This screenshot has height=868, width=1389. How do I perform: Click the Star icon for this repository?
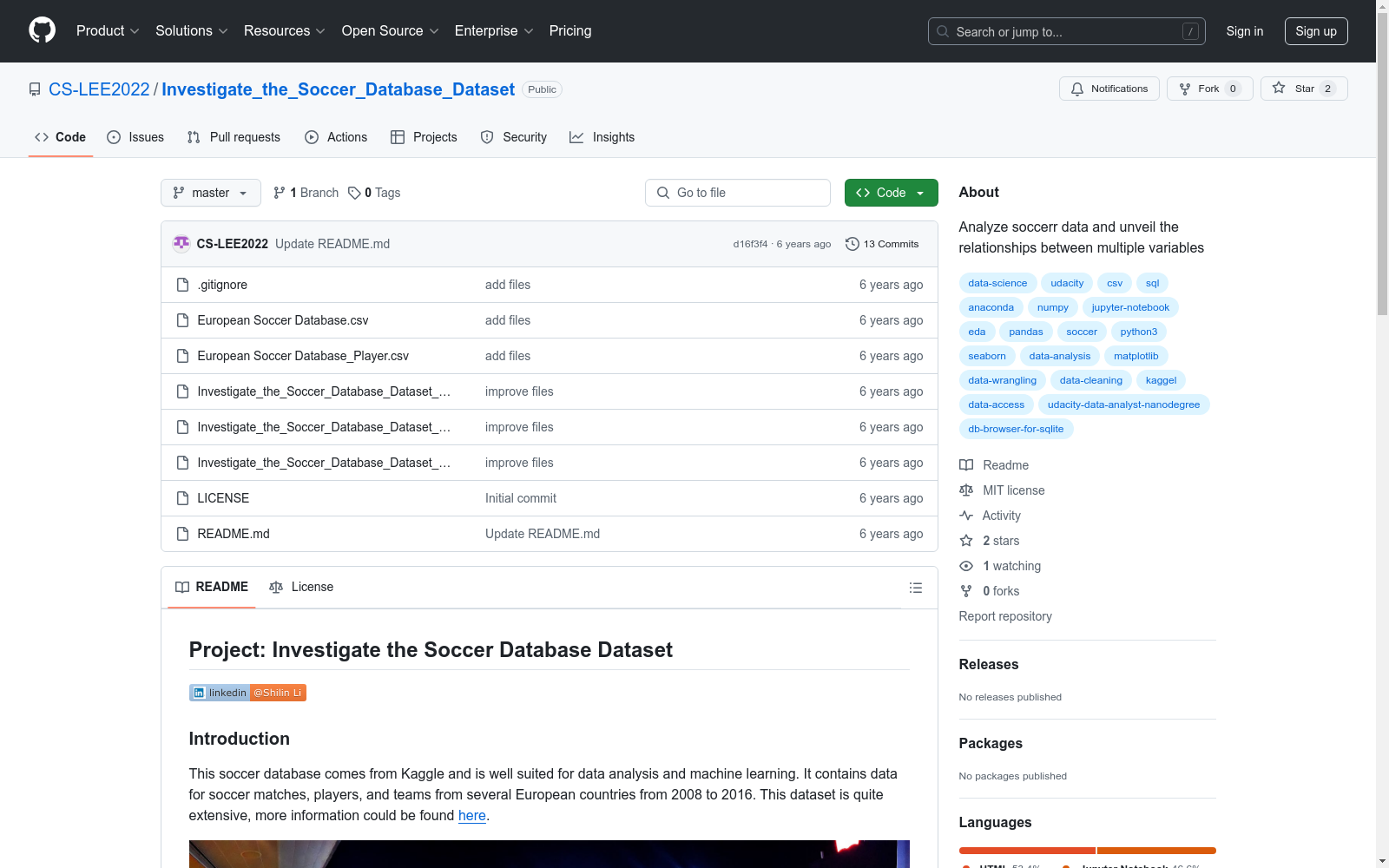(x=1279, y=89)
